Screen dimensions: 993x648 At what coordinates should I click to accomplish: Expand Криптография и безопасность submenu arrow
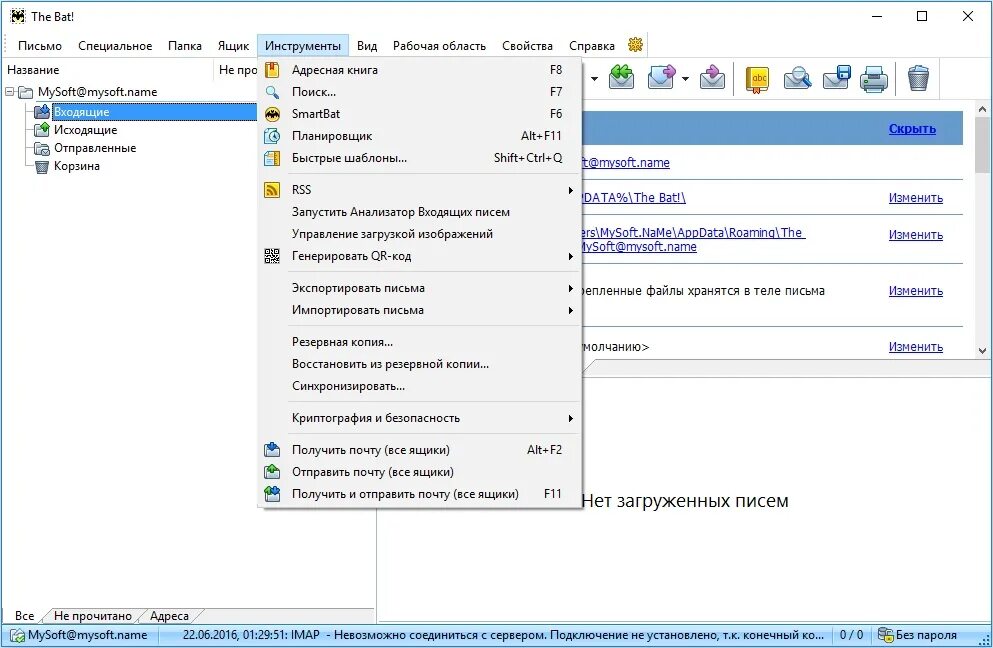pyautogui.click(x=570, y=418)
